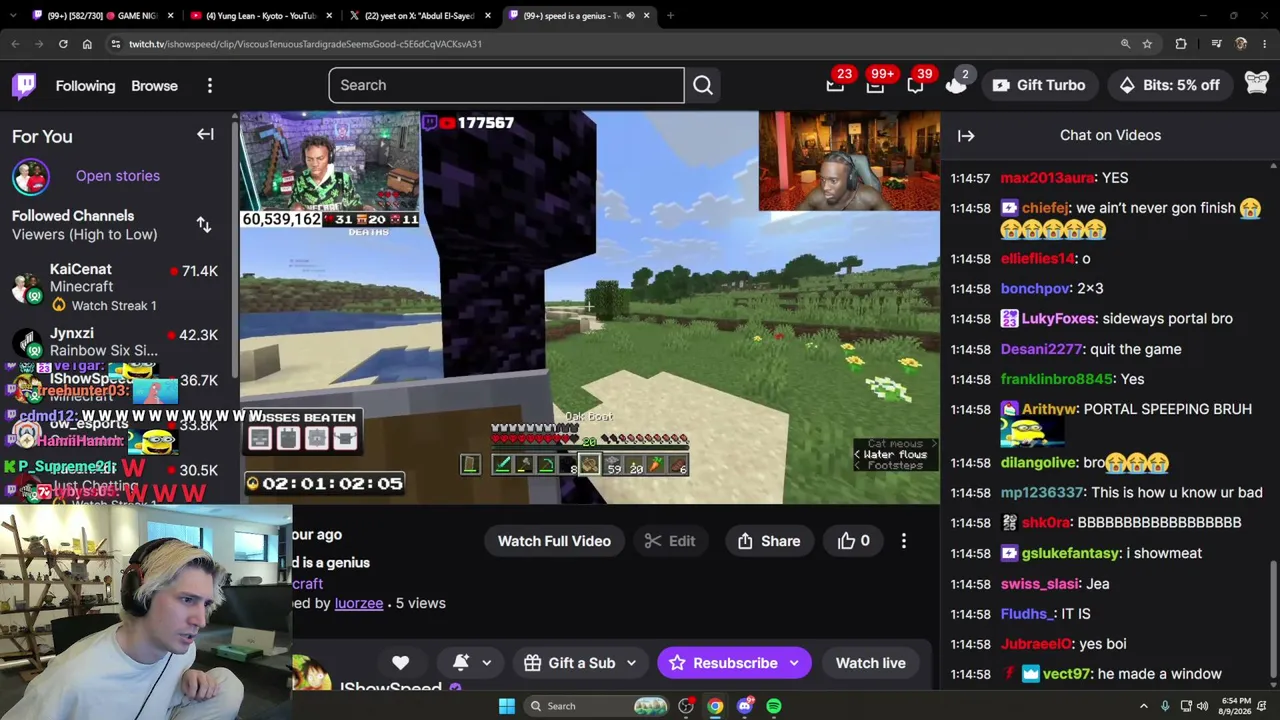The image size is (1280, 720).
Task: Open Spotify from the taskbar
Action: (x=774, y=706)
